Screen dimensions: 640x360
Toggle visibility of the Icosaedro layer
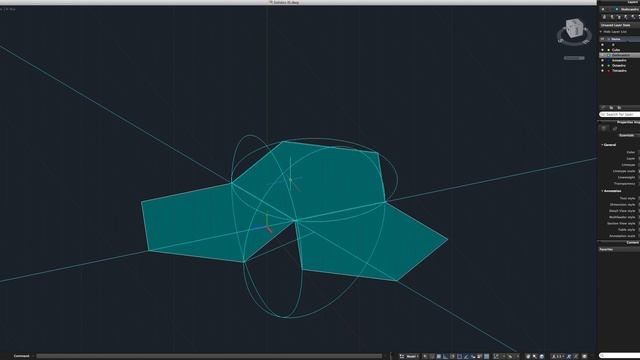coord(602,60)
